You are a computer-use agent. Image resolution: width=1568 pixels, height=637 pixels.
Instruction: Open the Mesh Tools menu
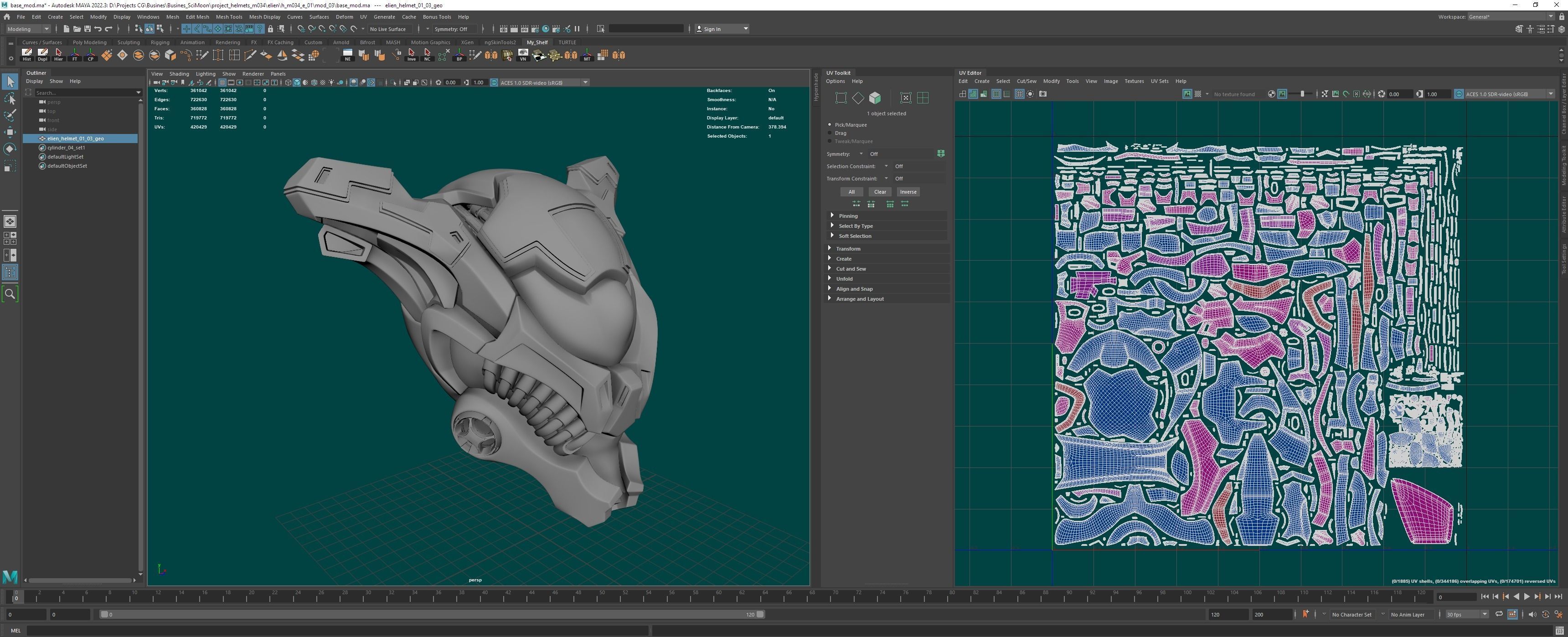pos(229,16)
